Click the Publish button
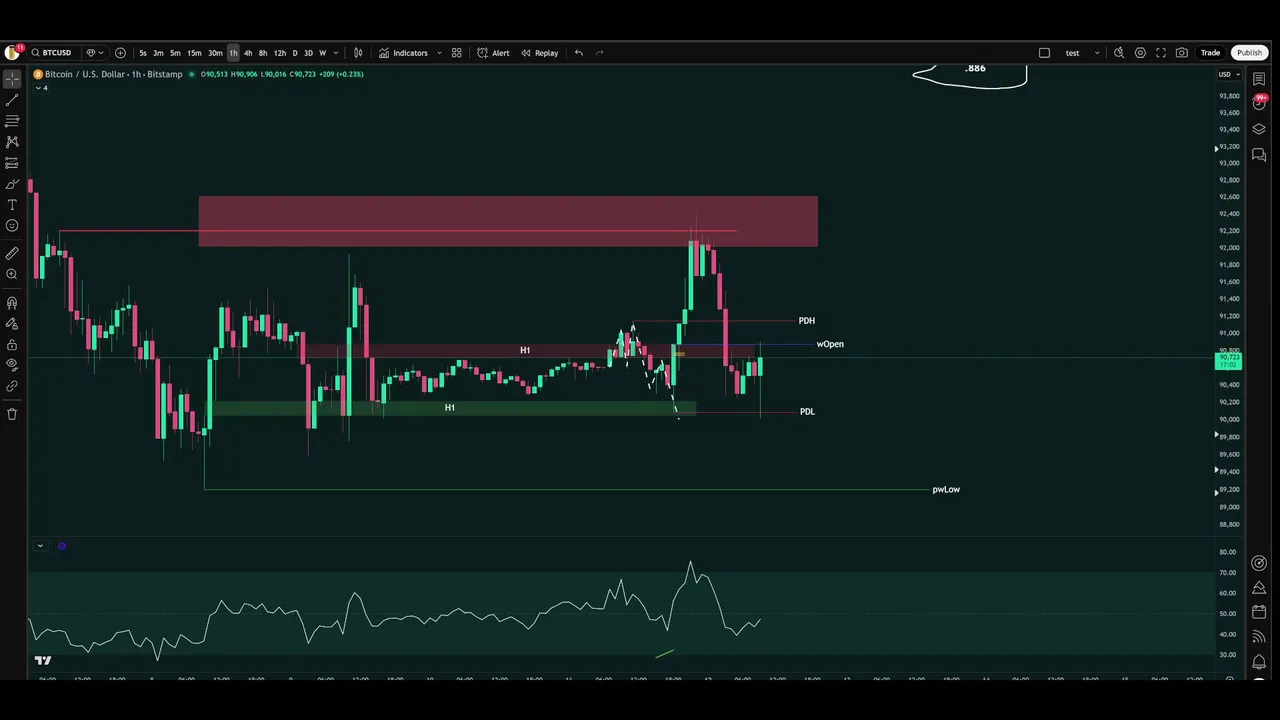 coord(1249,53)
